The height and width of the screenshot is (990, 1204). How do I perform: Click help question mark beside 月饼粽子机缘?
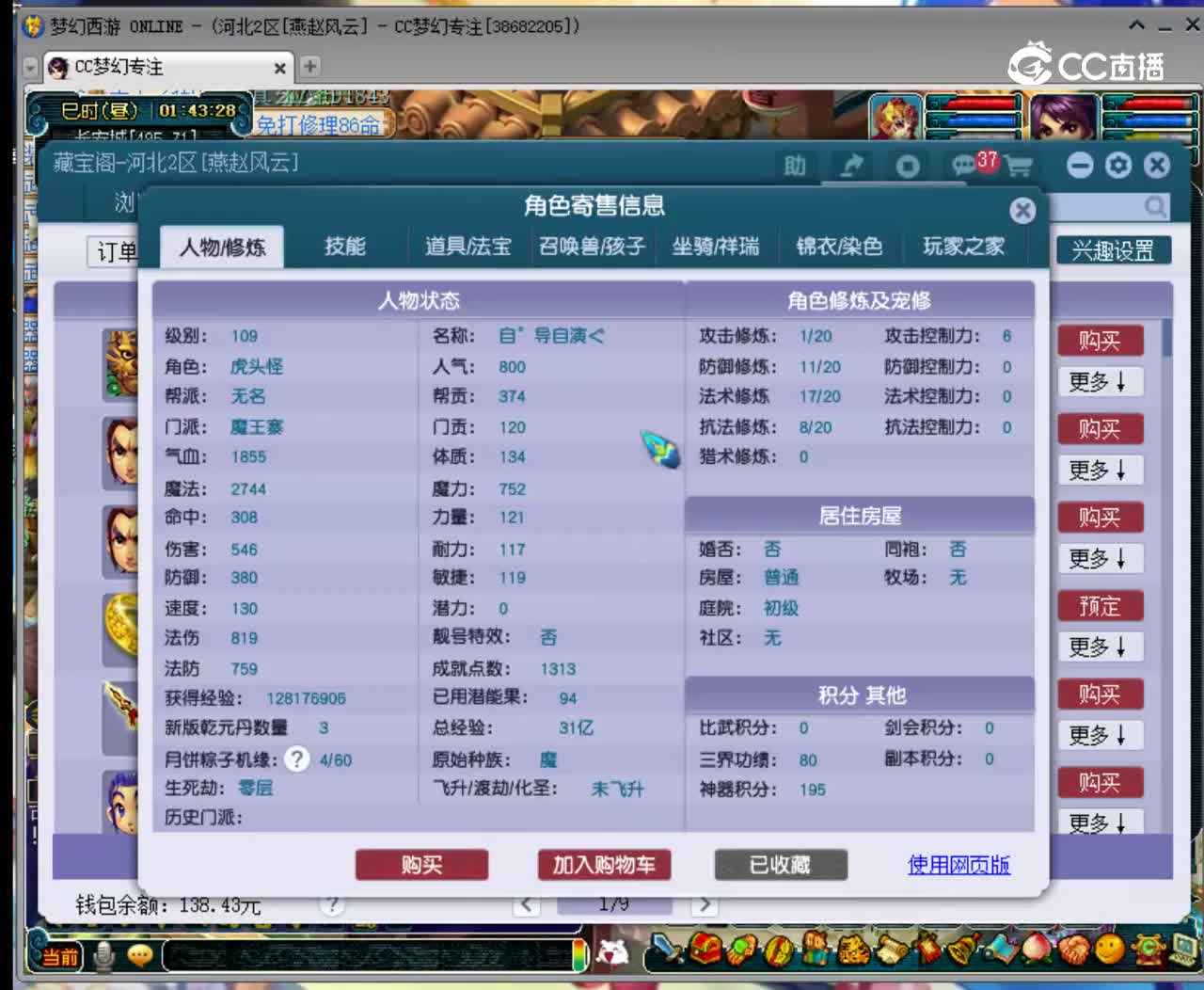[296, 758]
